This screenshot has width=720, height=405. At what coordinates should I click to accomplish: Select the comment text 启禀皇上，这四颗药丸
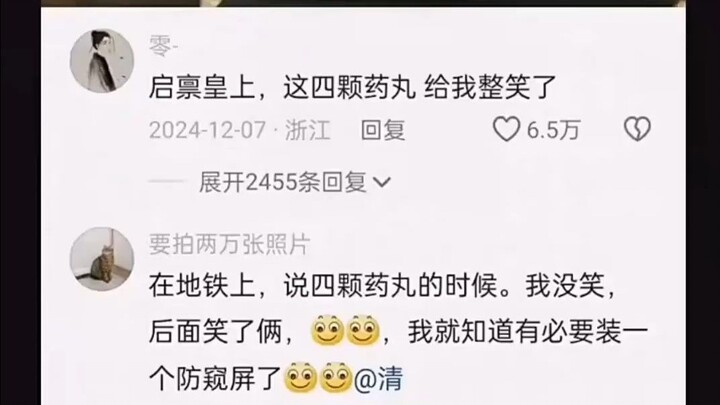click(x=282, y=87)
